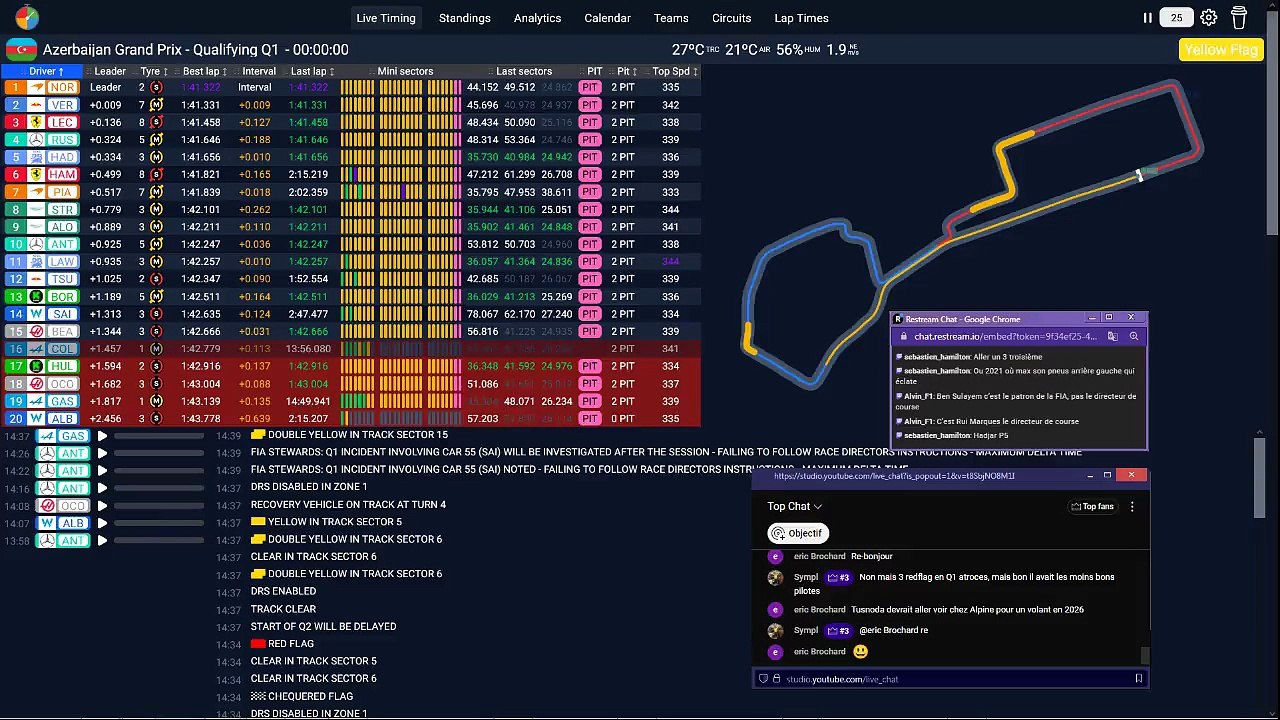Screen dimensions: 1280x720
Task: Click the TRACK CLEAR message
Action: (x=283, y=608)
